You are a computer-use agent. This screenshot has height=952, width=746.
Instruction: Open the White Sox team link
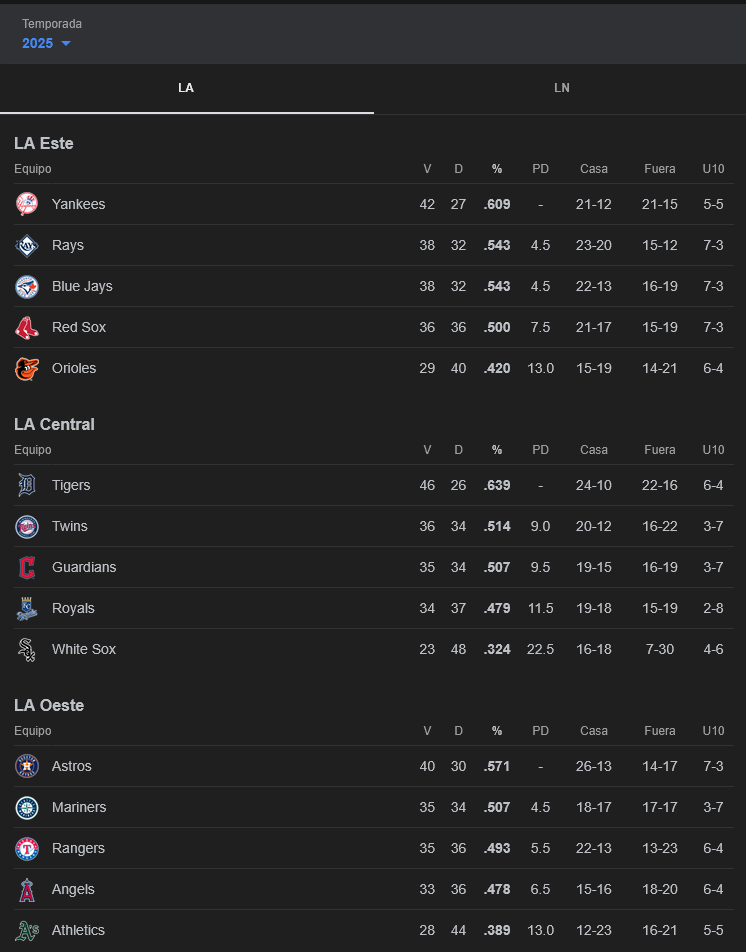84,649
